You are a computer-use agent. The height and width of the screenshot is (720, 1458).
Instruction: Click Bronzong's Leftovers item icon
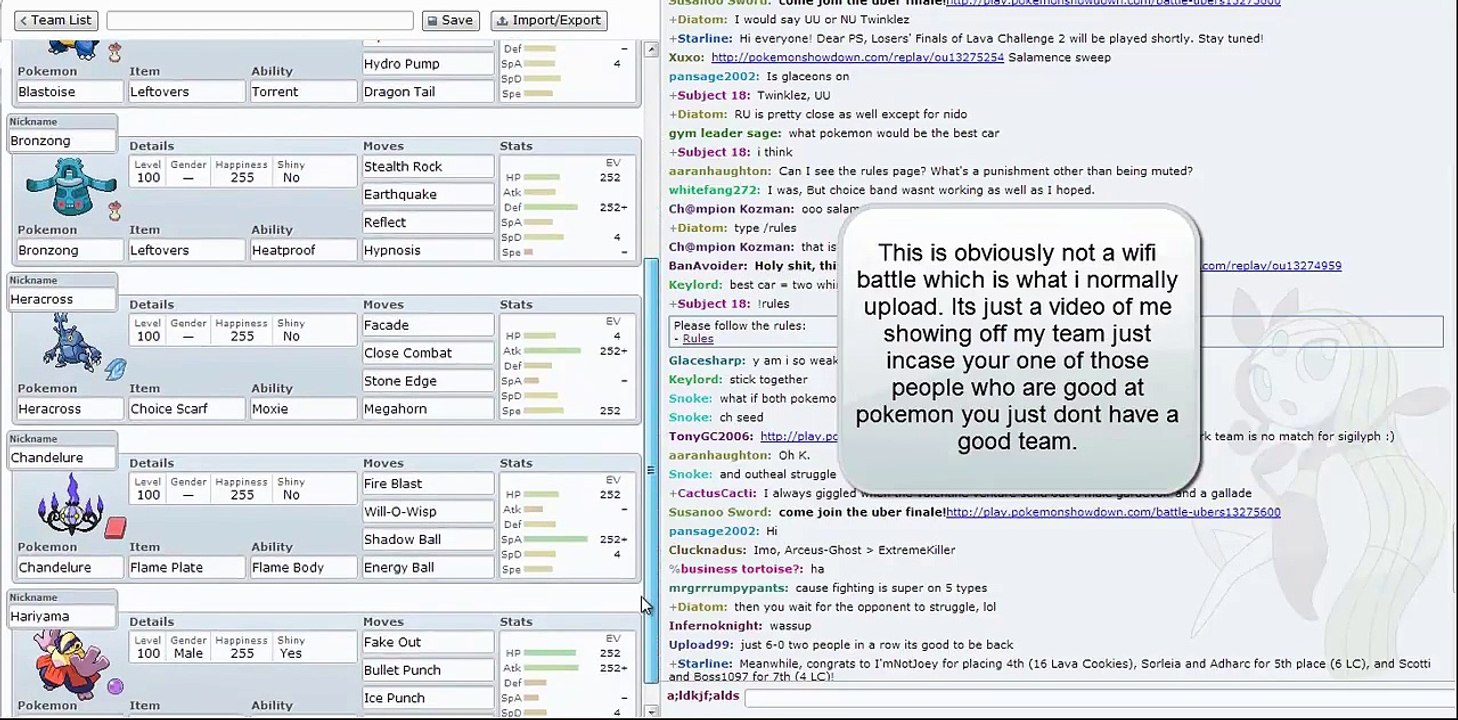114,211
